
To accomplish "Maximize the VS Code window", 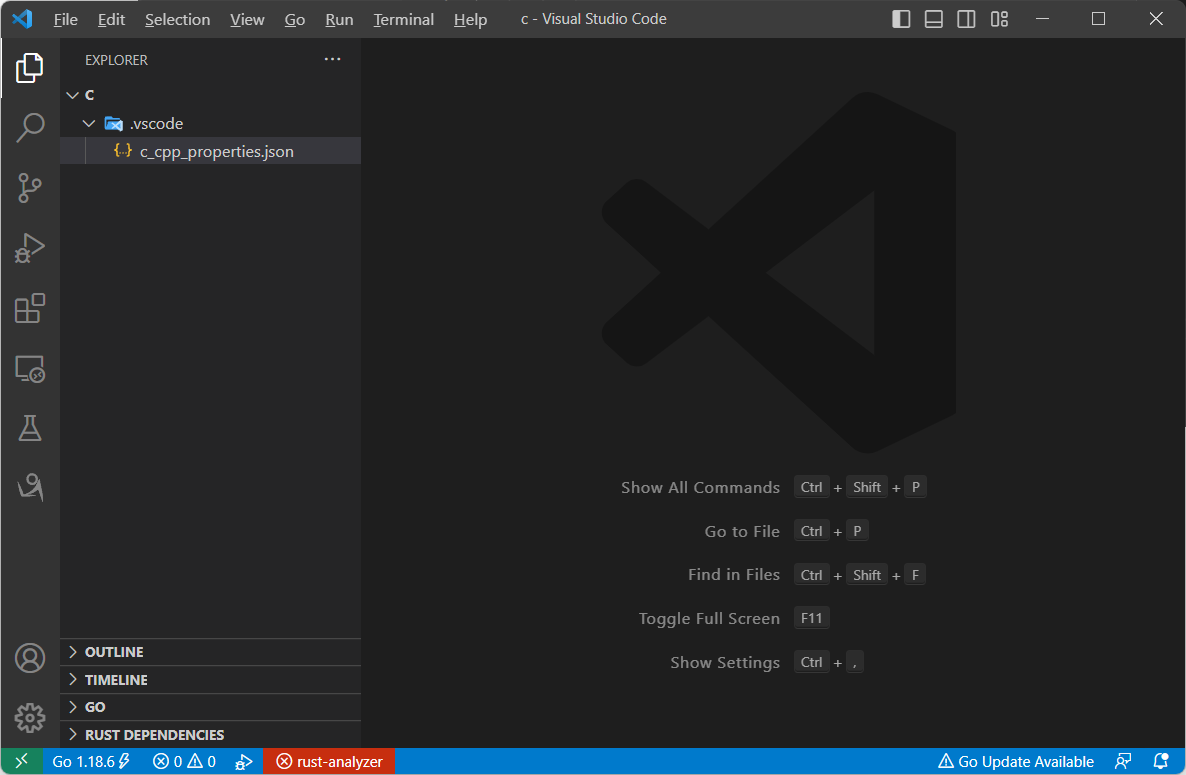I will coord(1098,19).
